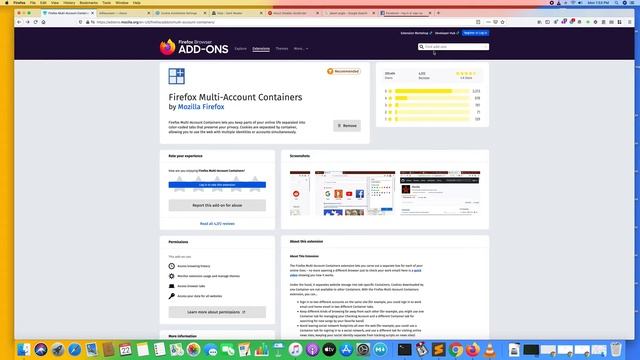Click the Find add-ons search field
640x360 pixels.
click(453, 47)
